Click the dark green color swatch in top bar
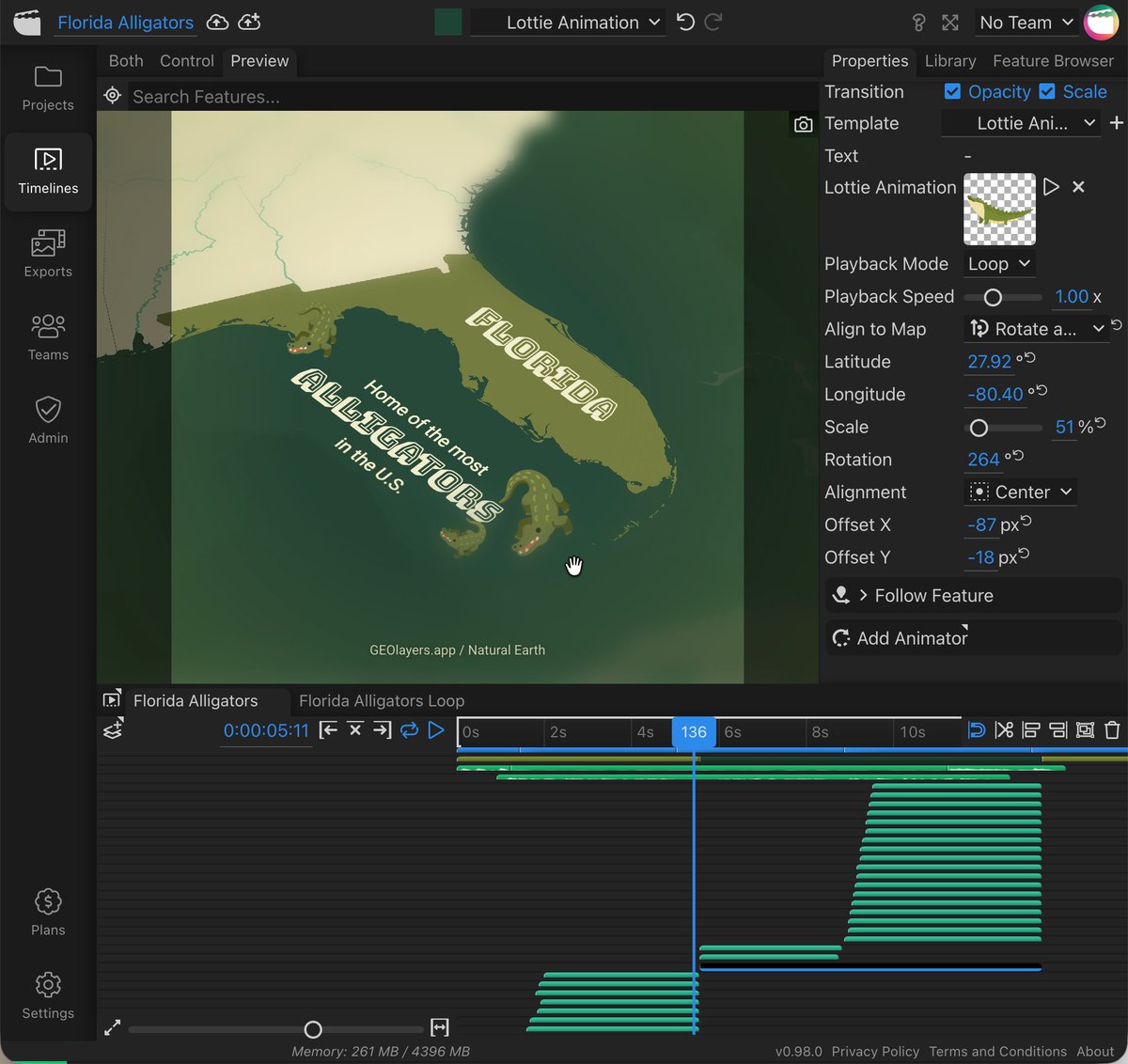 tap(448, 23)
